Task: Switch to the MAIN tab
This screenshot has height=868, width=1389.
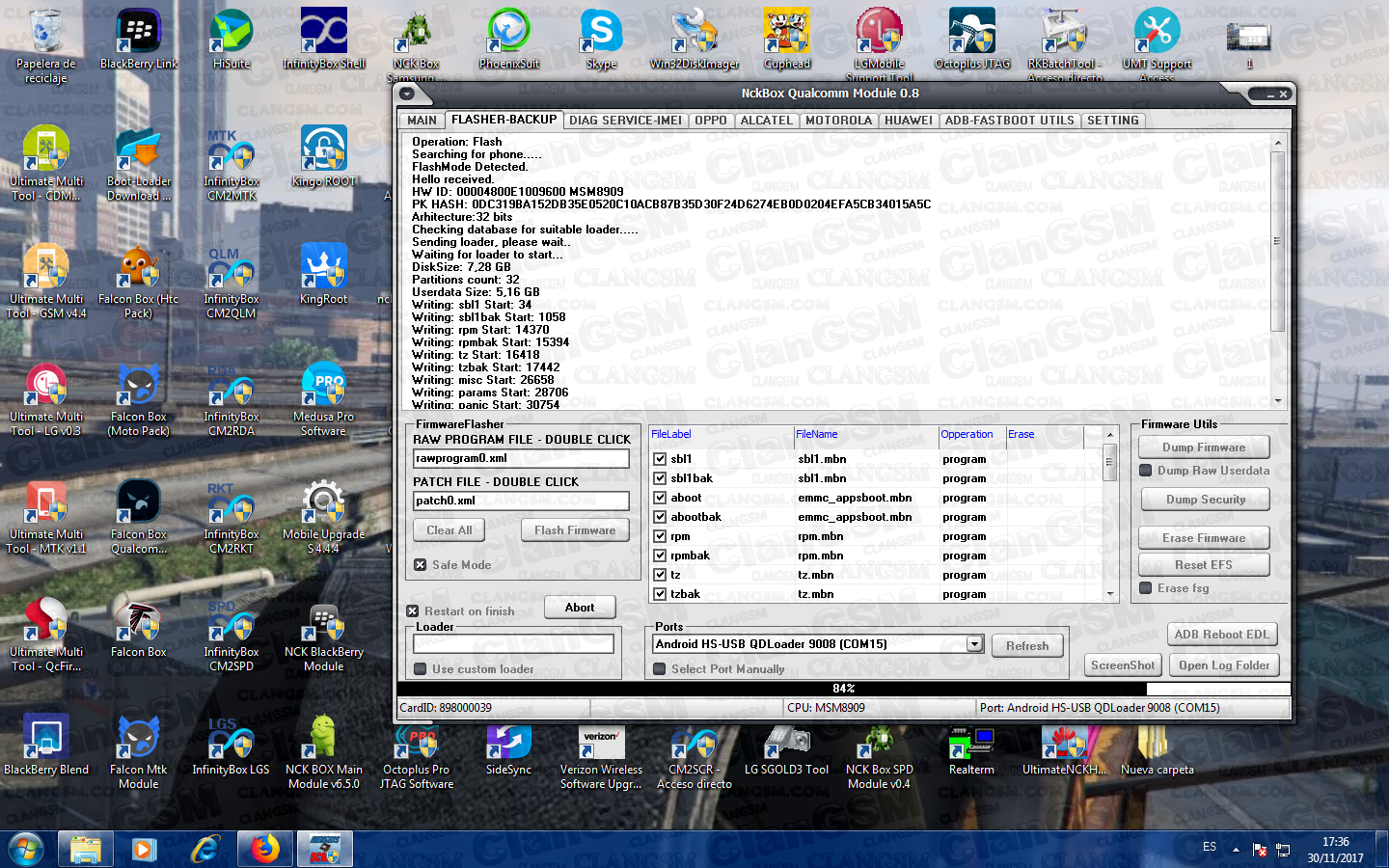Action: (x=422, y=121)
